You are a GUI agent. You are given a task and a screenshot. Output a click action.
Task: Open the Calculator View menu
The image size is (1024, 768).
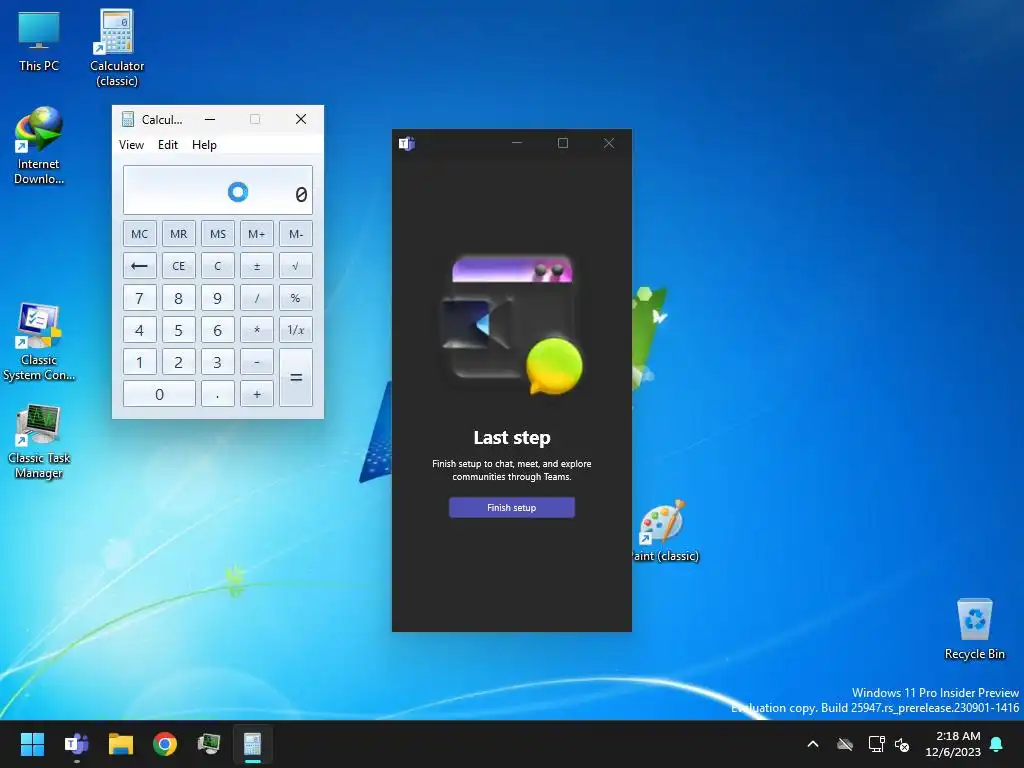pos(131,145)
